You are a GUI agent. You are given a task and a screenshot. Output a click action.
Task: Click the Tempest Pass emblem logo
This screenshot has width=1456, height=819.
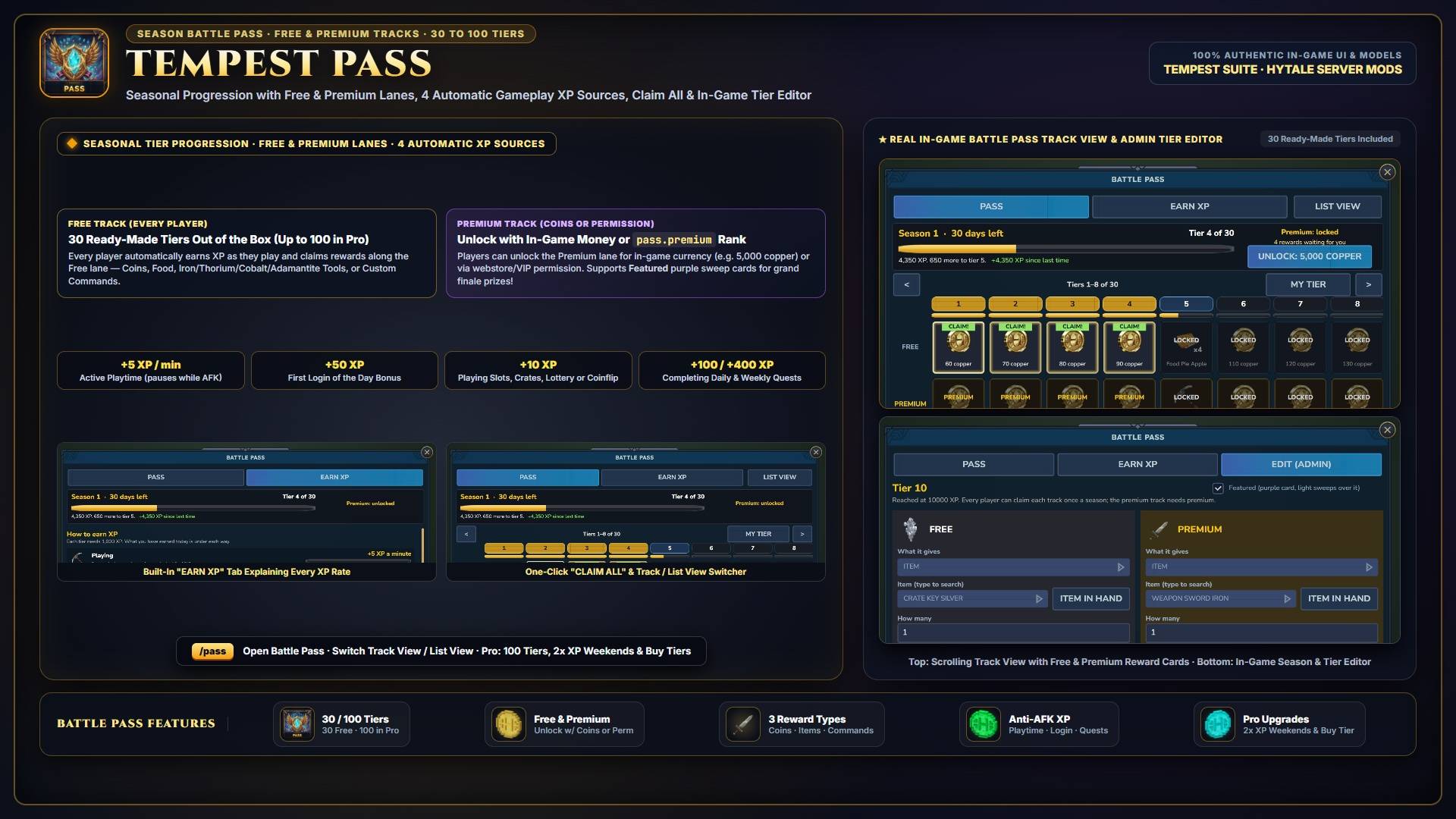[x=74, y=63]
